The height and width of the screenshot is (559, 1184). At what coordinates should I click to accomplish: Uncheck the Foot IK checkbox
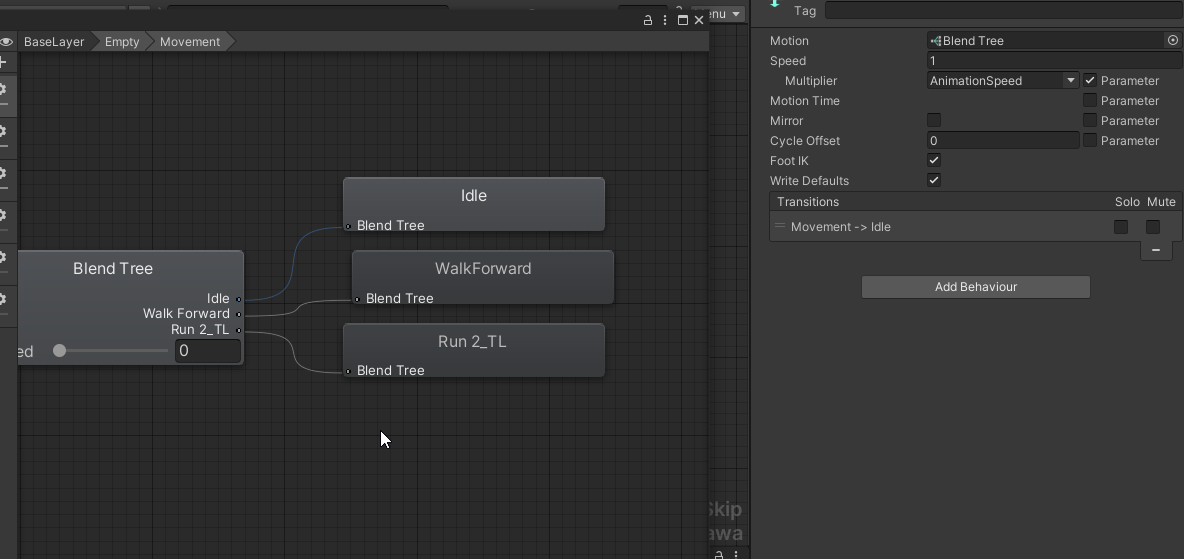pos(934,160)
